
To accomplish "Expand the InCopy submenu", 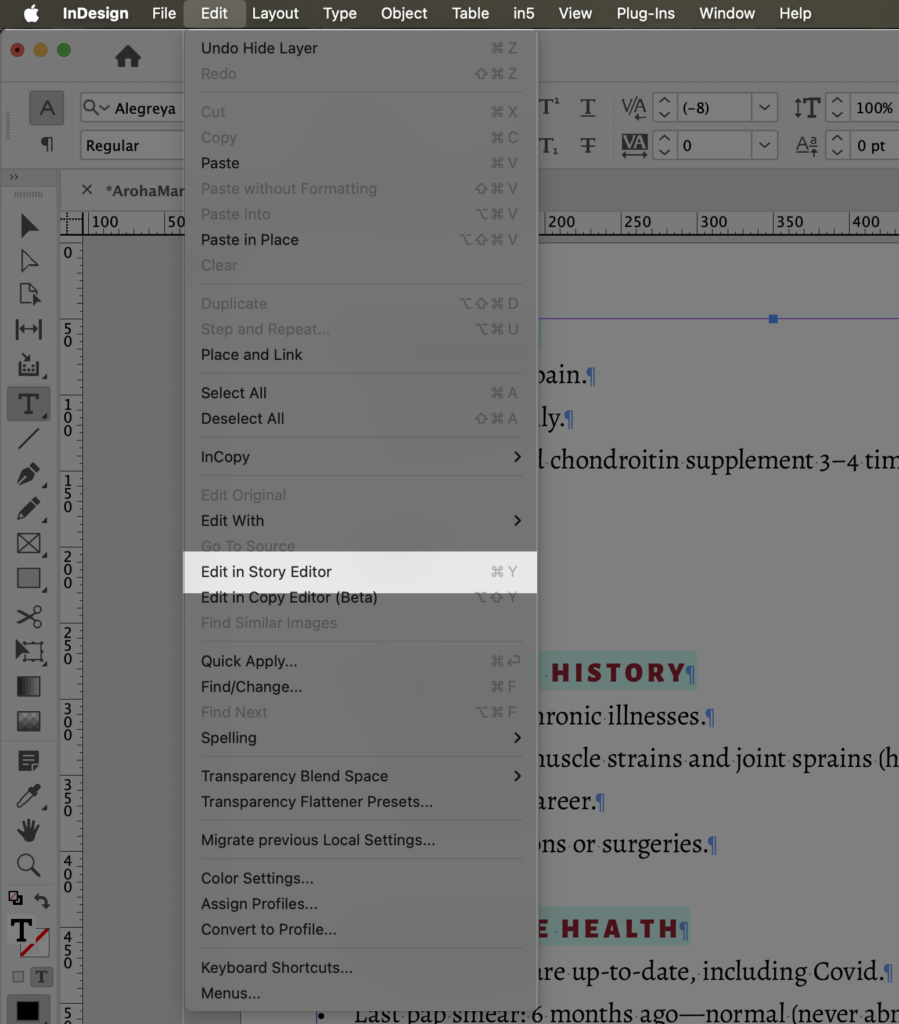I will [360, 457].
